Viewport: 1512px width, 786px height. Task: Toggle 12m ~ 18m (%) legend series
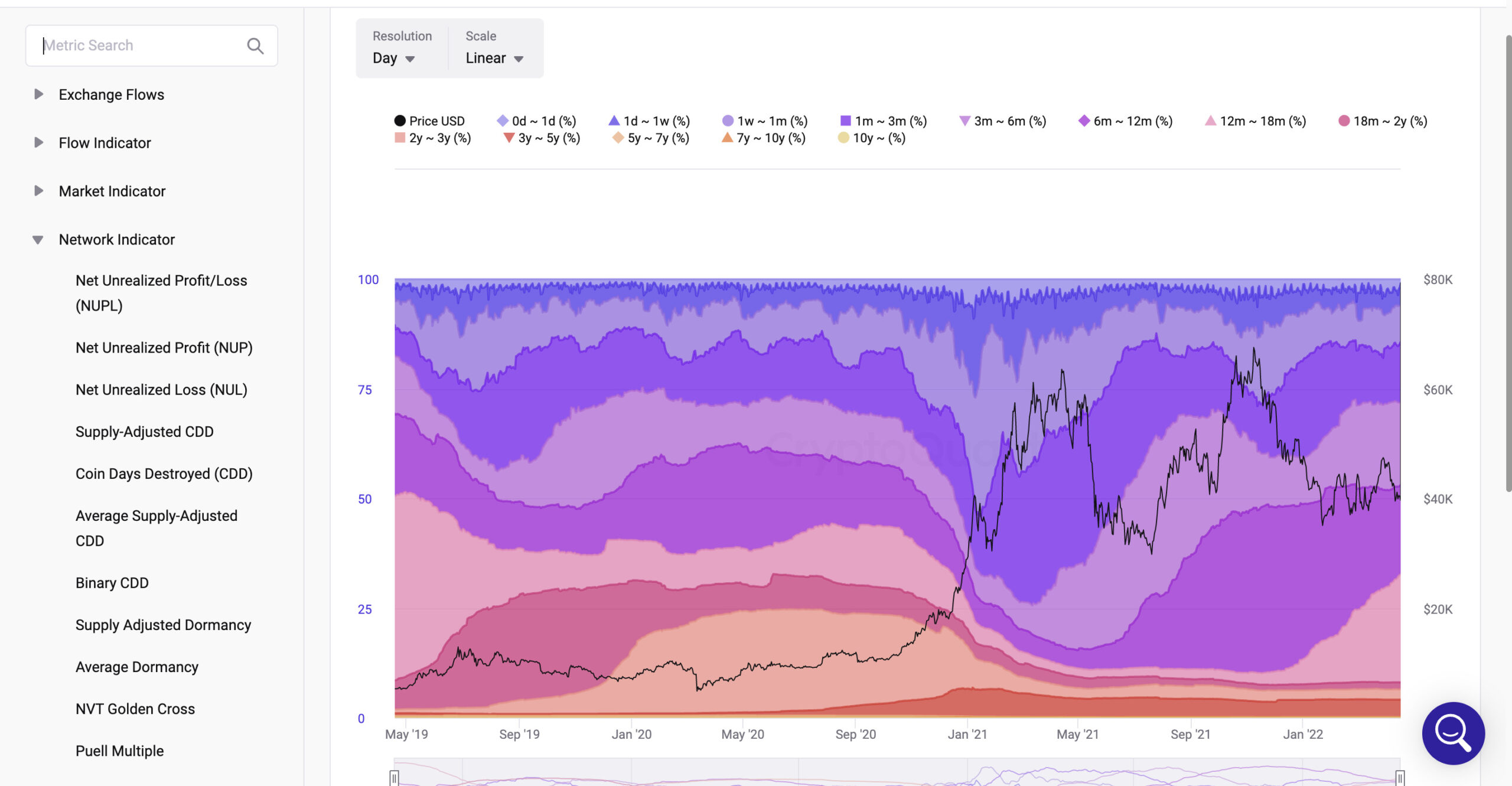(x=1255, y=120)
